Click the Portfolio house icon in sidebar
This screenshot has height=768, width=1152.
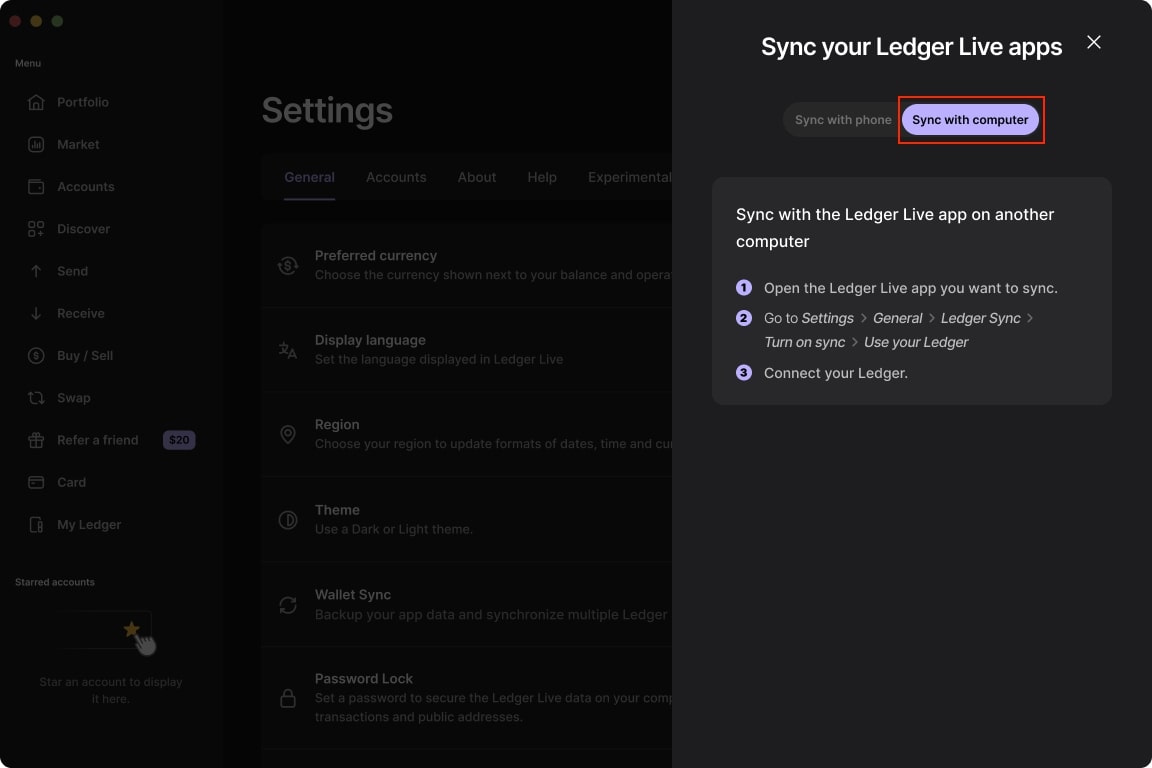[36, 102]
